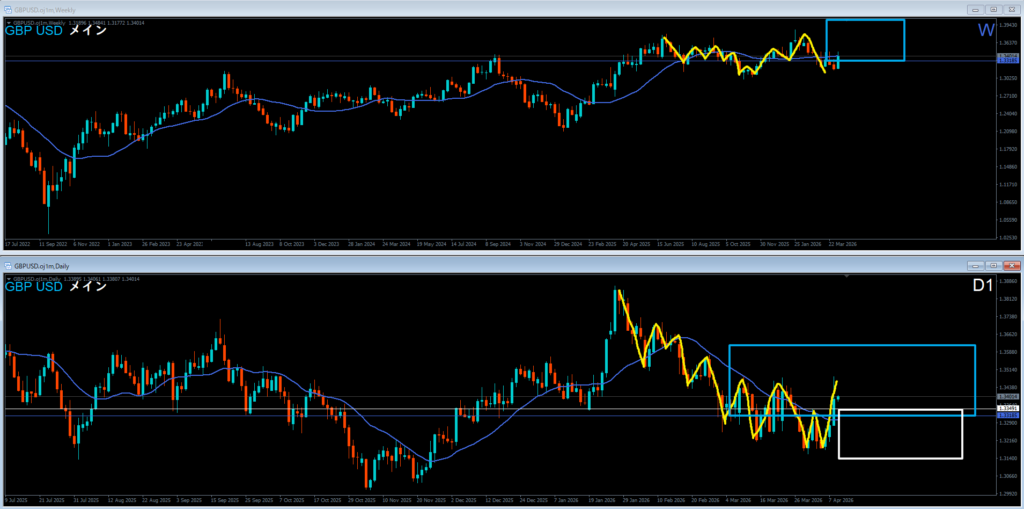Click 1.39430 on the Weekly price scale
1024x509 pixels.
1009,25
